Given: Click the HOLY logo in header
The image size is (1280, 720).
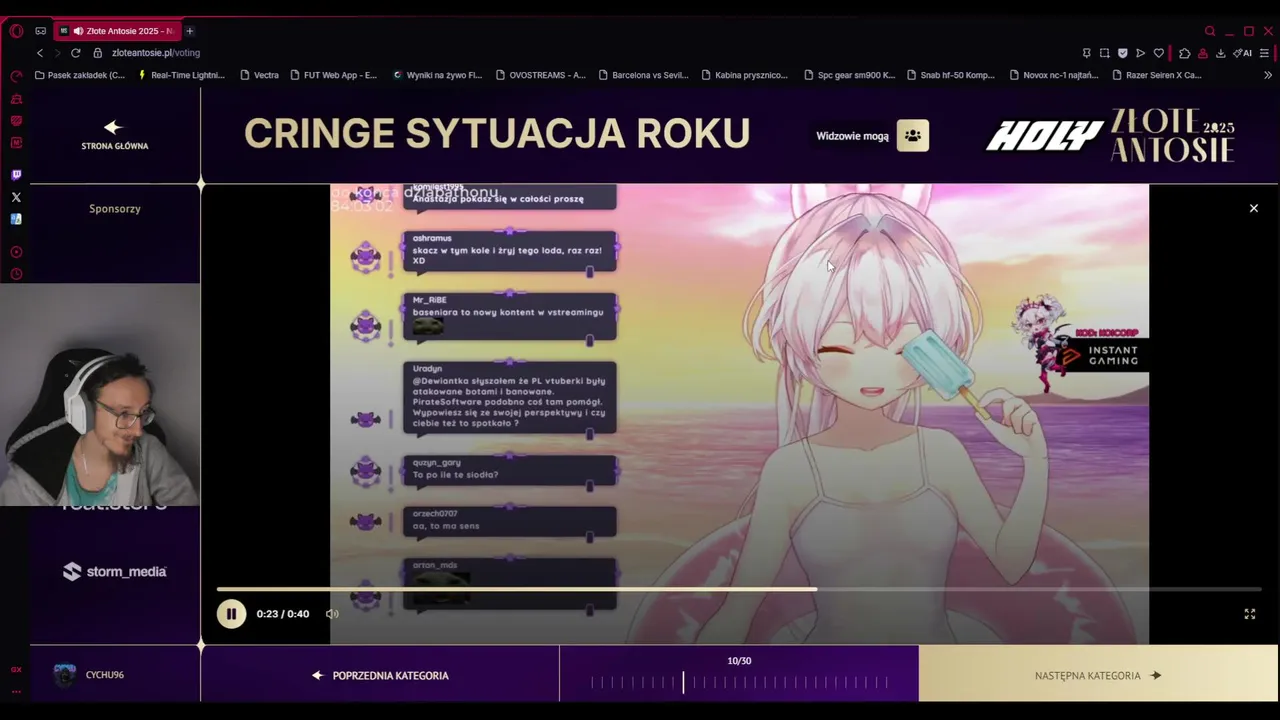Looking at the screenshot, I should click(x=1044, y=136).
